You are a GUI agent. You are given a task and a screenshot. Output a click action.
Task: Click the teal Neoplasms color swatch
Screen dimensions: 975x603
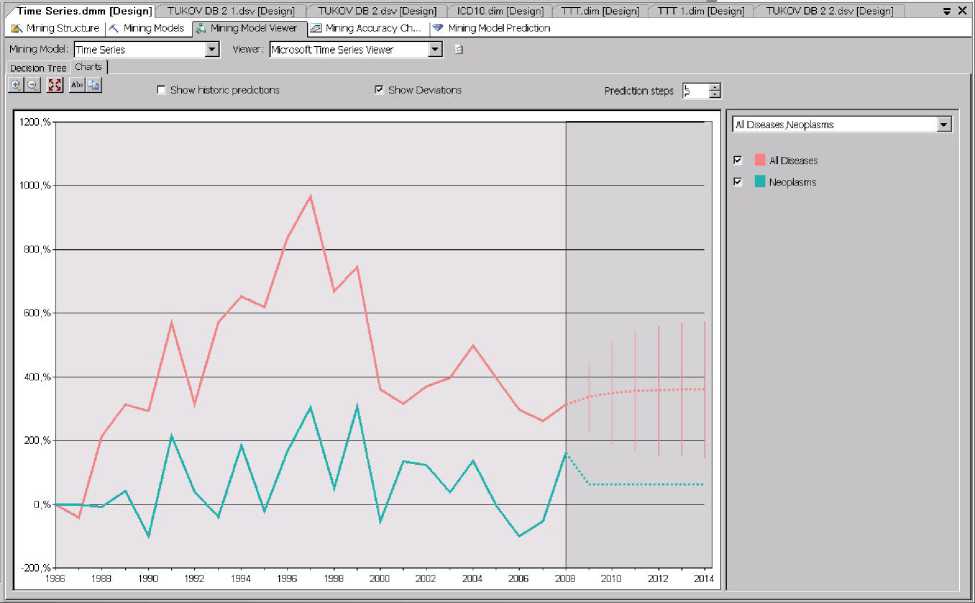(x=760, y=182)
